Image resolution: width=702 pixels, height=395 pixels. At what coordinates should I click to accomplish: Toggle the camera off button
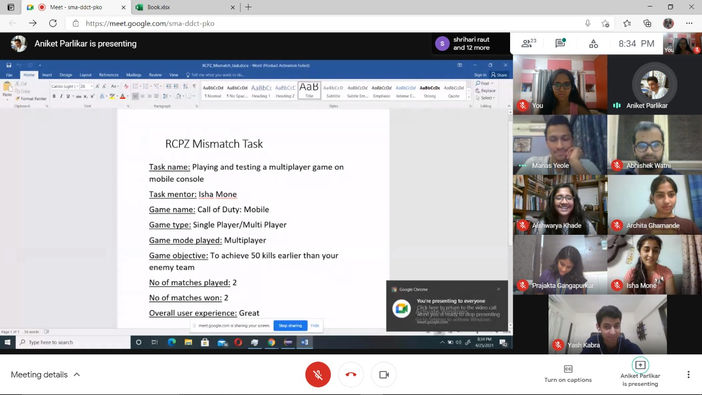[x=384, y=374]
